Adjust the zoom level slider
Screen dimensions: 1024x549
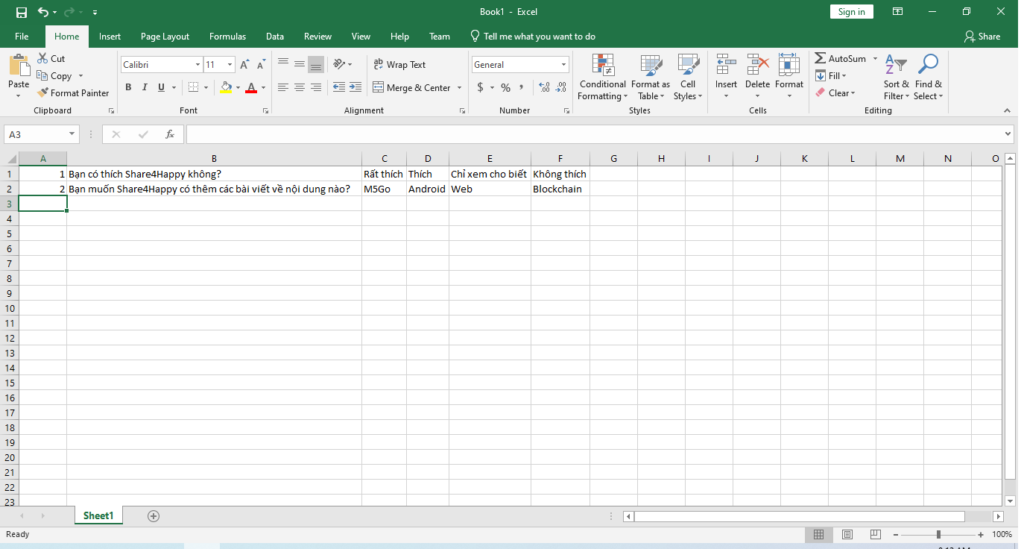(938, 535)
